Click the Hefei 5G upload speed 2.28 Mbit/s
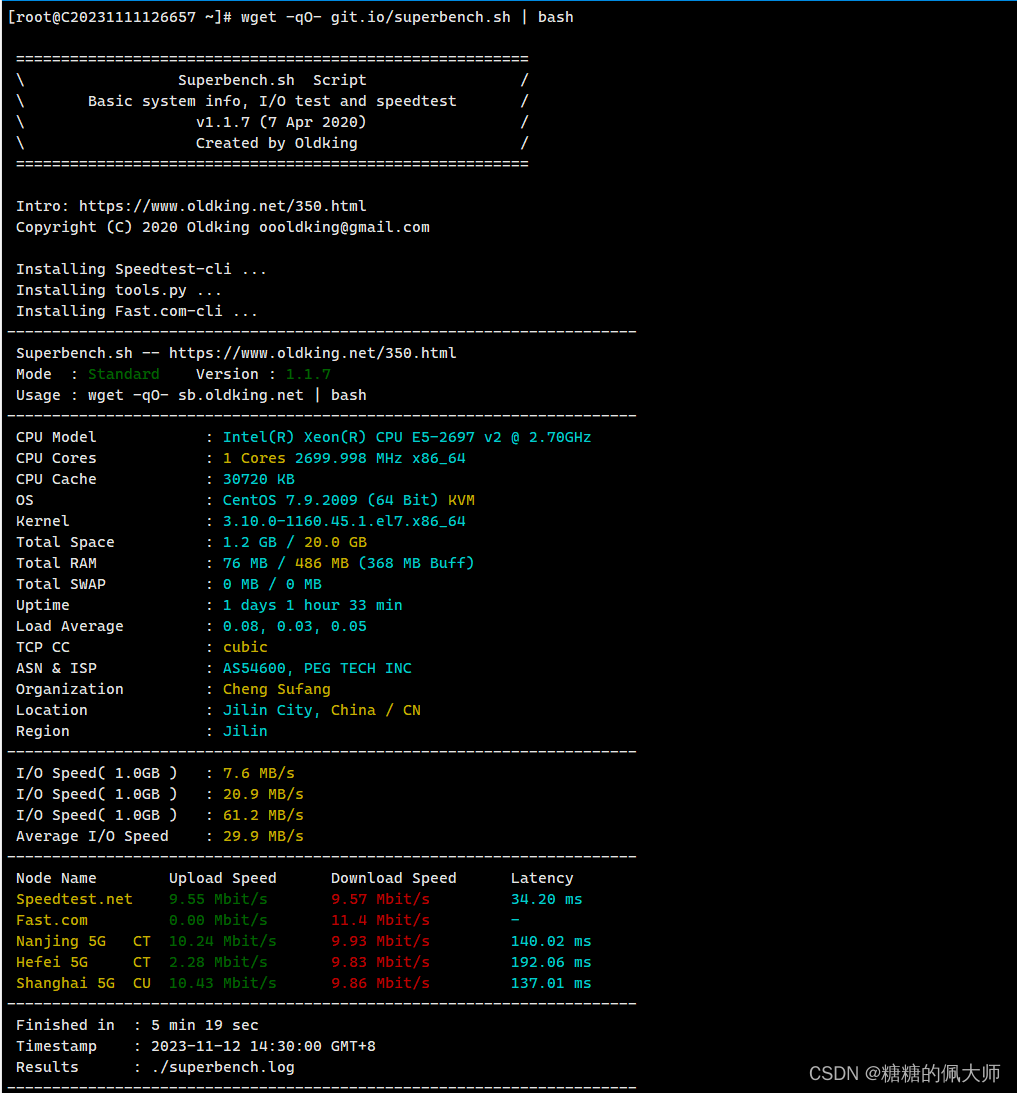 coord(218,963)
